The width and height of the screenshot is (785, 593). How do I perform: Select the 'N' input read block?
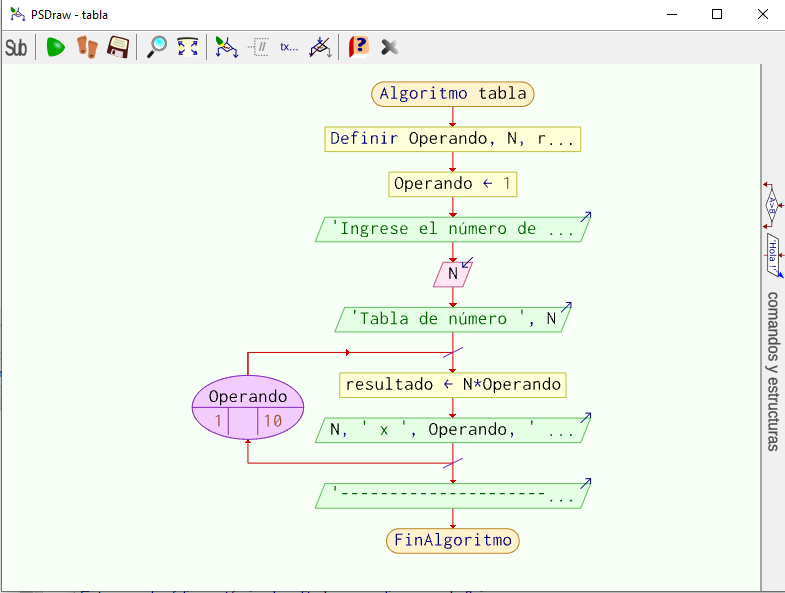tap(453, 274)
